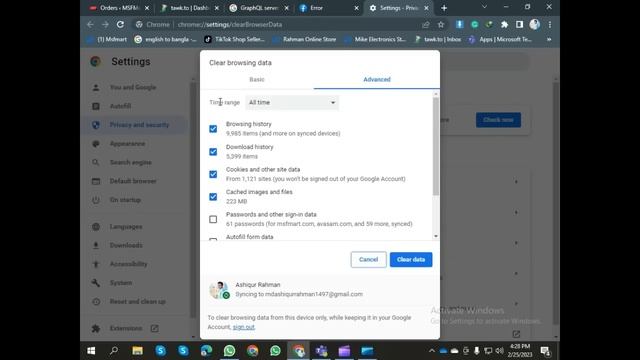Toggle Cached images and files checkbox
The image size is (640, 360).
[x=213, y=197]
